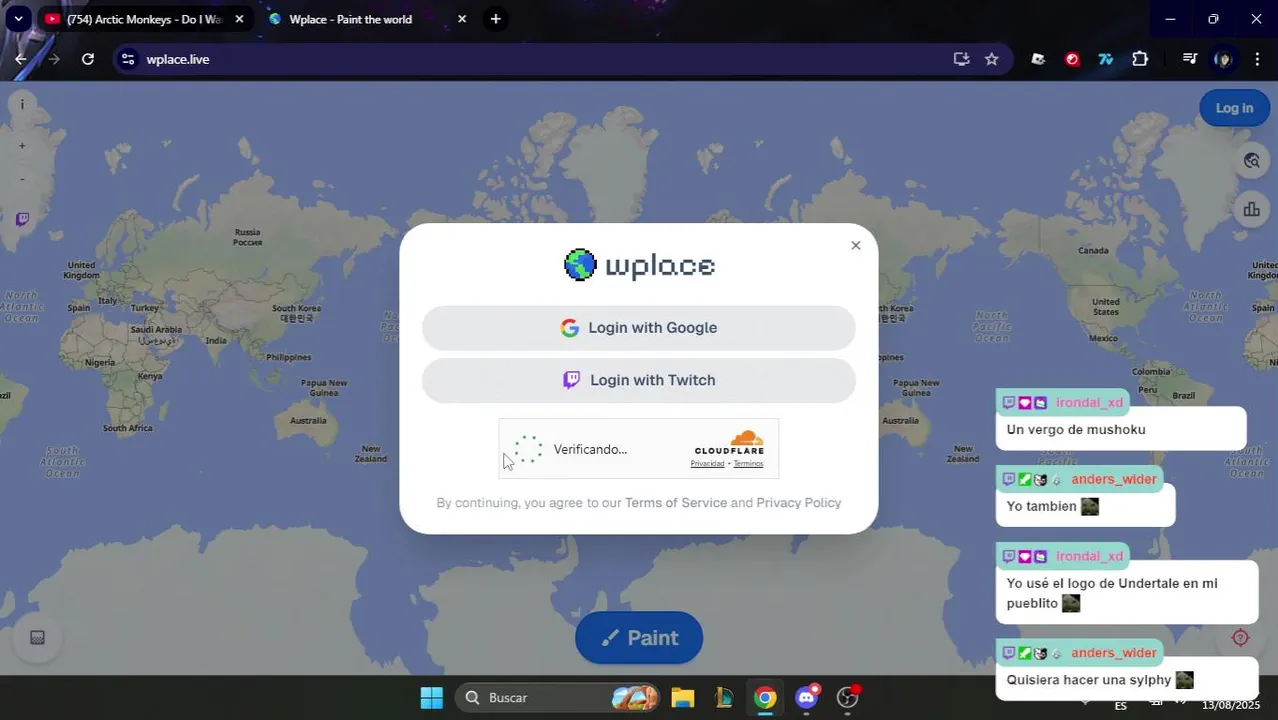Open Cloudflare Terminos link
The height and width of the screenshot is (720, 1278).
click(748, 464)
